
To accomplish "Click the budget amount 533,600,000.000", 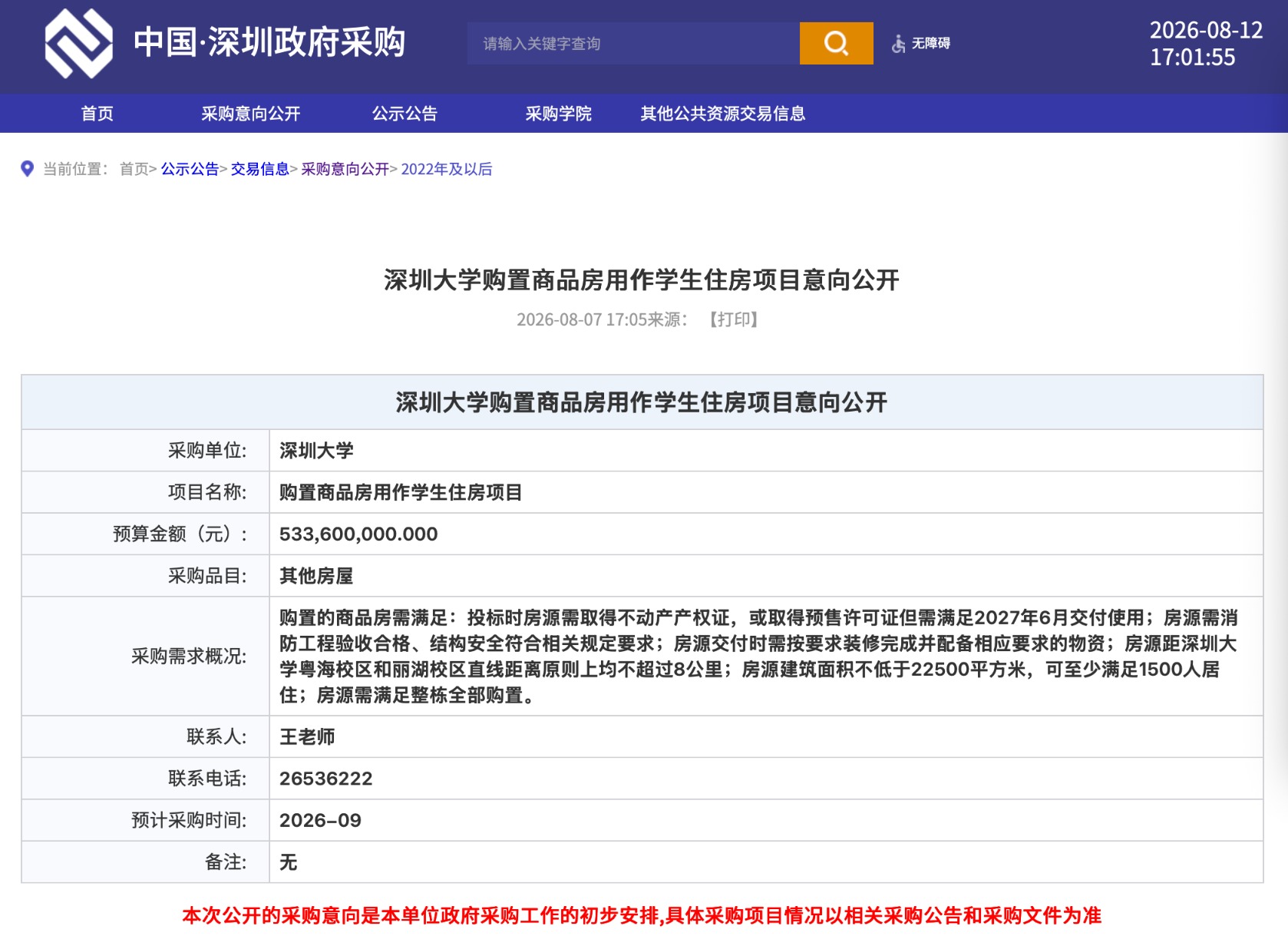I will (358, 534).
